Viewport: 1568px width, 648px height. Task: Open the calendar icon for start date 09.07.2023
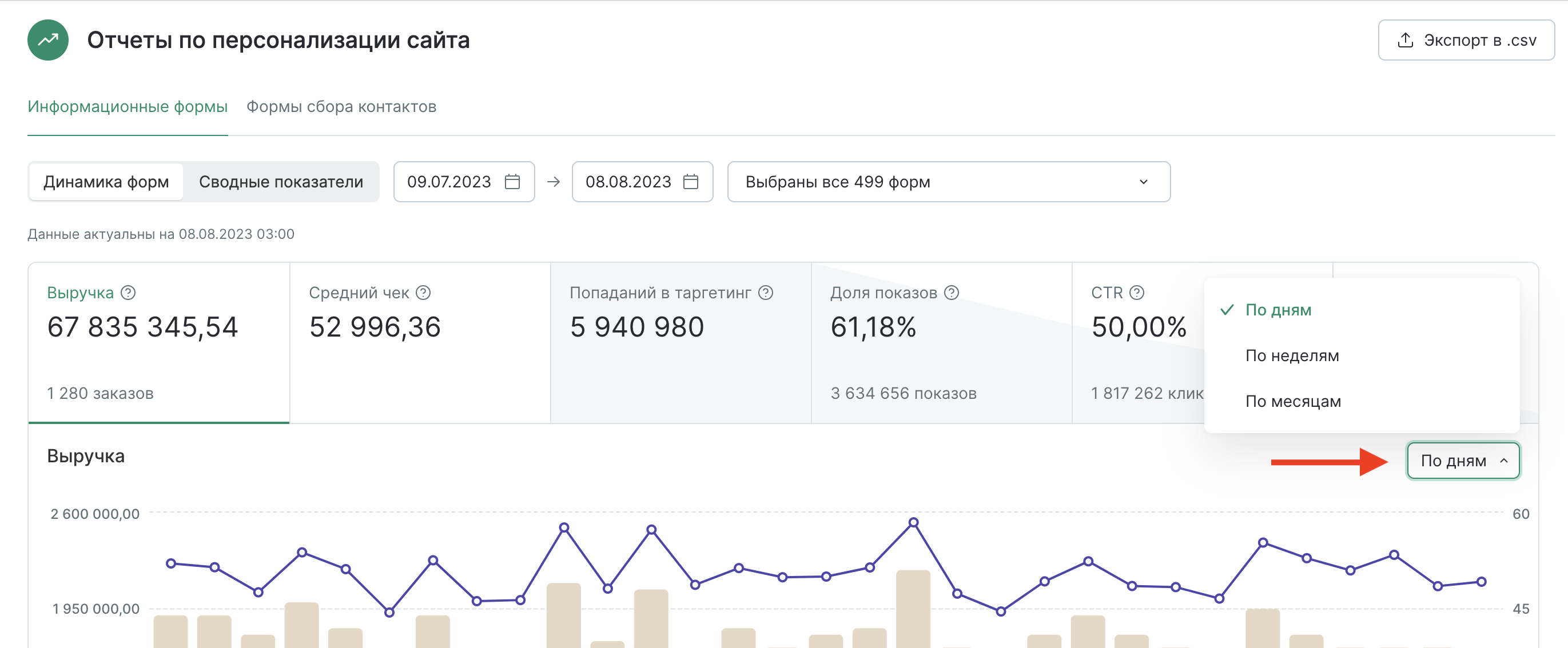tap(512, 181)
